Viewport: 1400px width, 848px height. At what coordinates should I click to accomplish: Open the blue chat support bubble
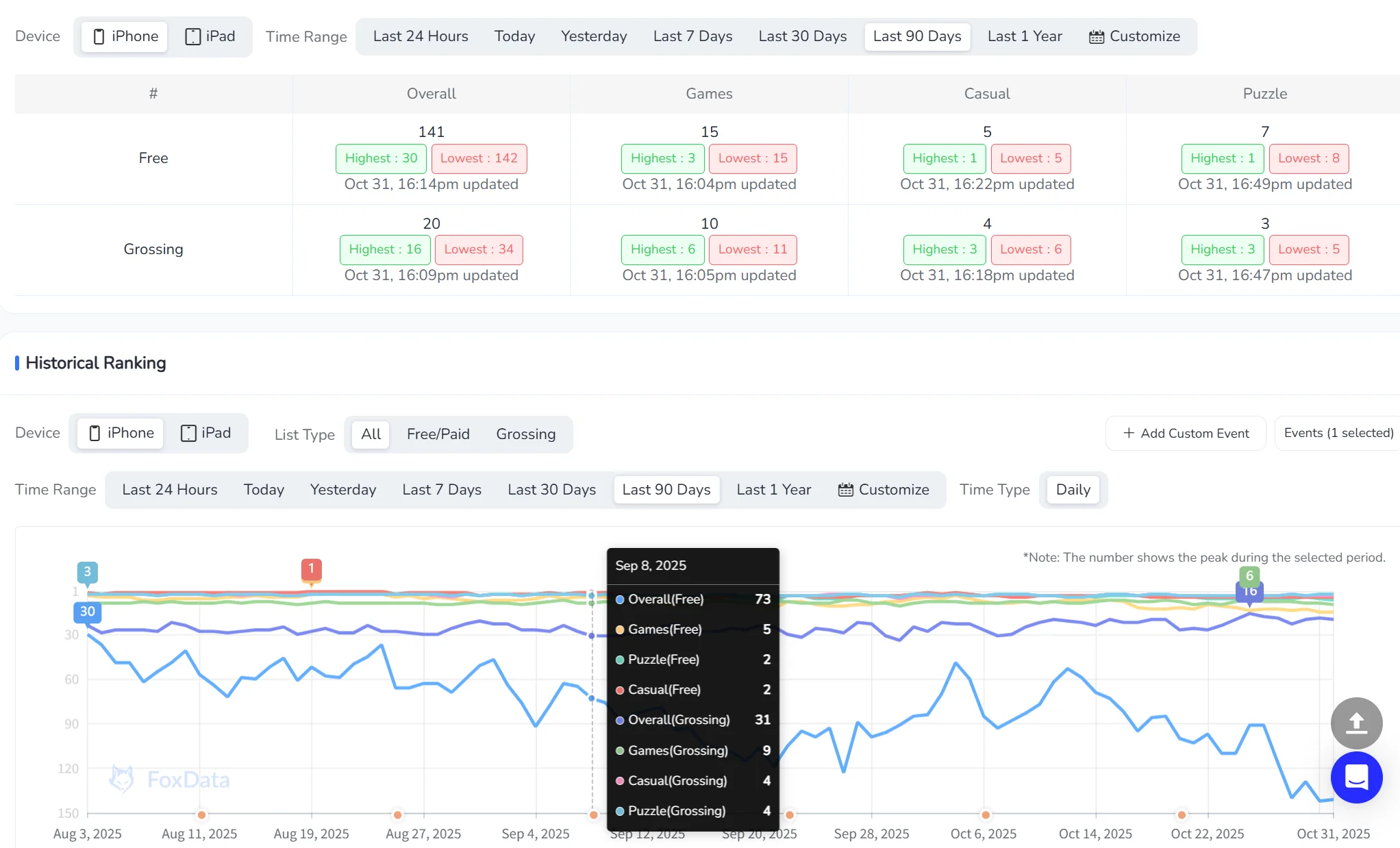pos(1356,777)
